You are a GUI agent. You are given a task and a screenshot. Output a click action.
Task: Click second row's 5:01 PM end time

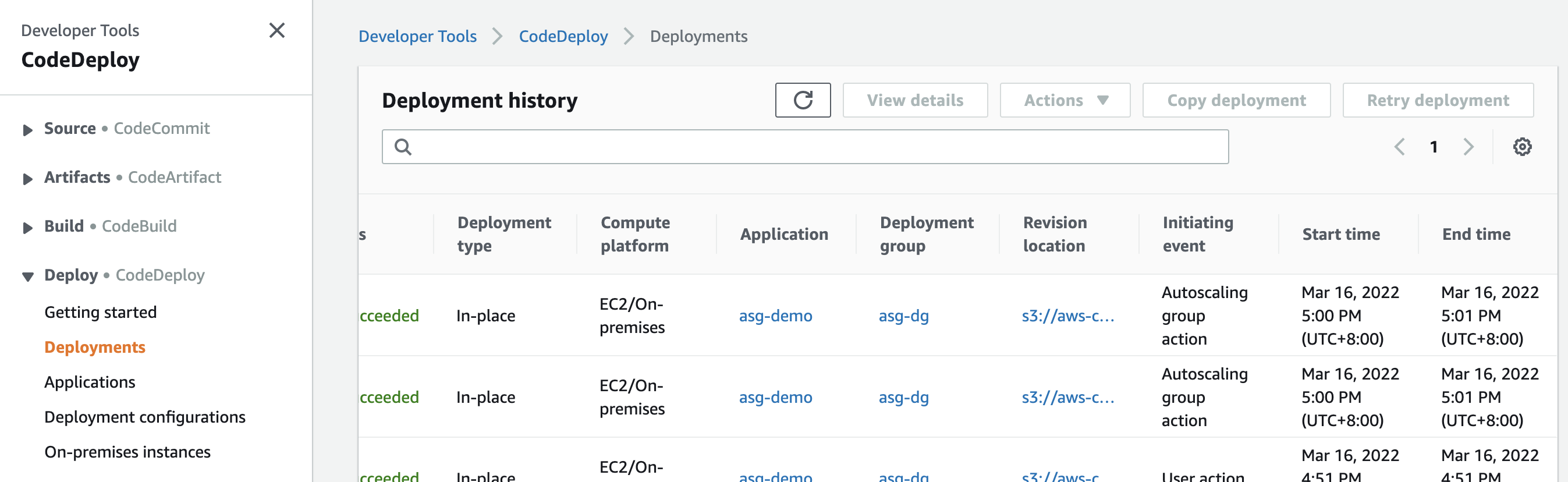pyautogui.click(x=1489, y=397)
